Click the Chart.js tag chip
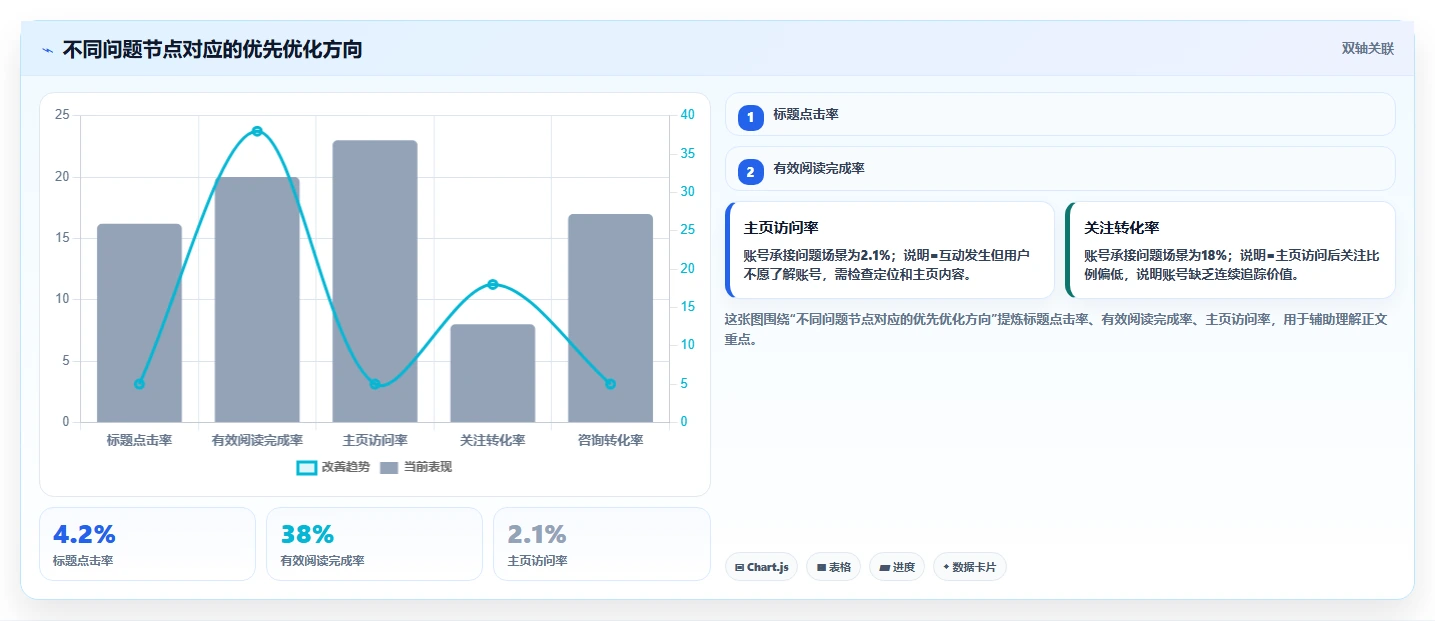Screen dimensions: 1435x621 click(x=761, y=567)
